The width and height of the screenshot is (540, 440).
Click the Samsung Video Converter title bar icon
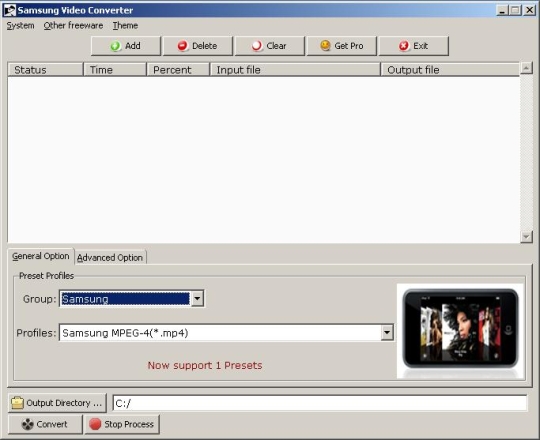click(x=10, y=10)
